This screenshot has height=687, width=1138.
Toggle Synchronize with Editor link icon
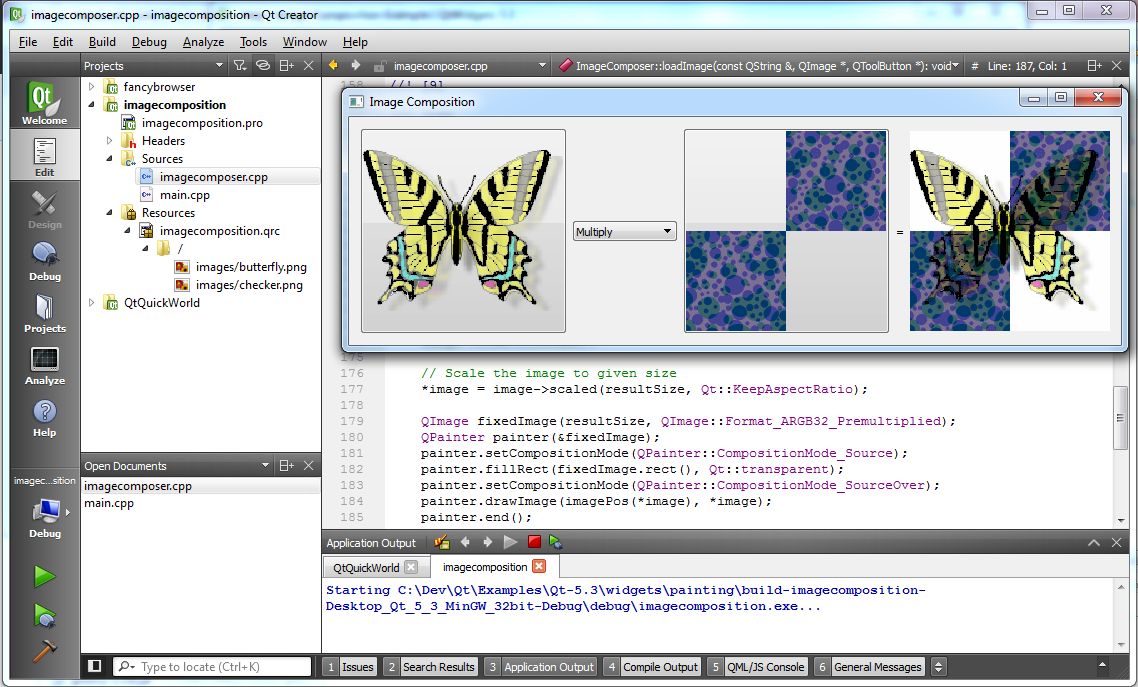click(263, 65)
